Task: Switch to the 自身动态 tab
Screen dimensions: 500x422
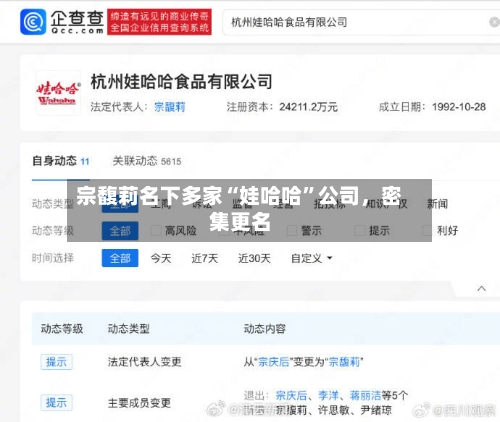Action: point(61,161)
